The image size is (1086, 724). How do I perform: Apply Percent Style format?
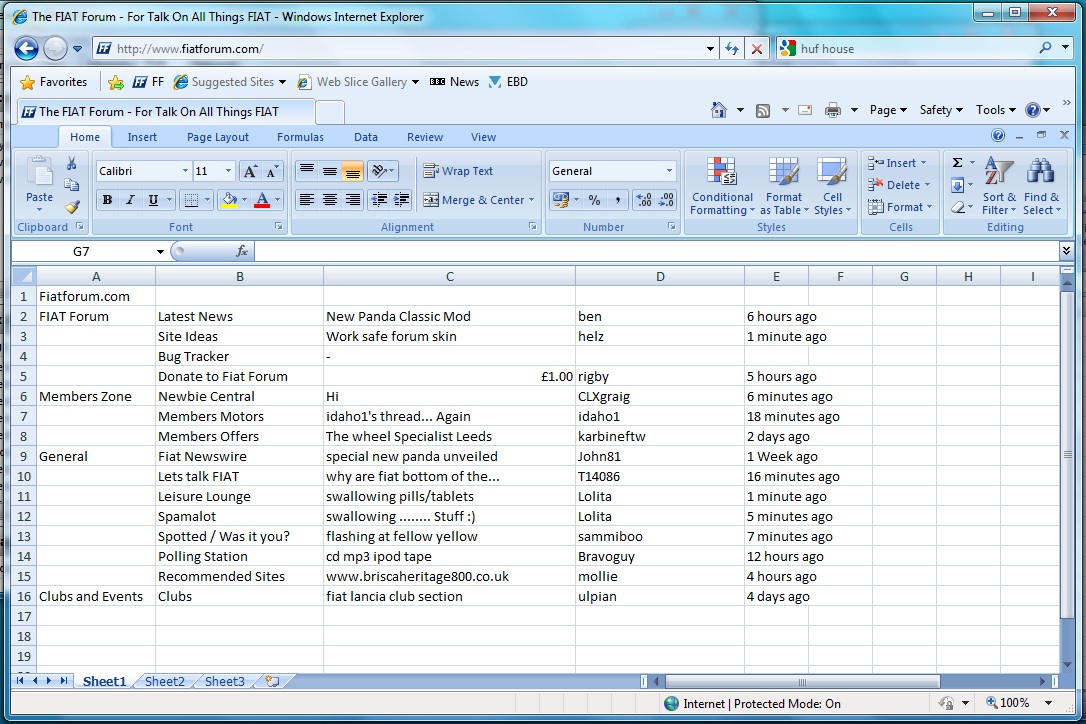click(594, 200)
